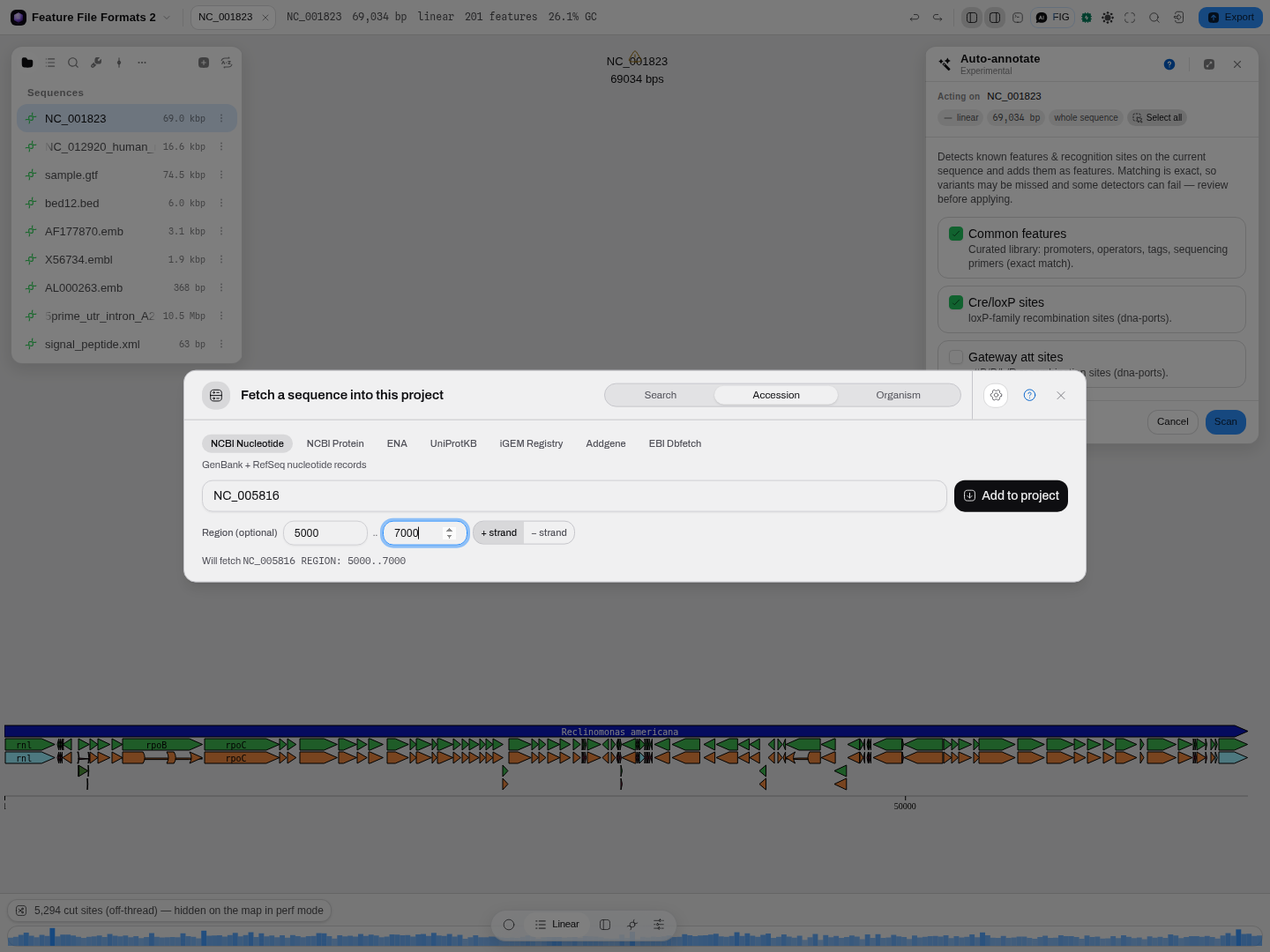1270x952 pixels.
Task: Open the options menu for AF177870.emb row
Action: [221, 232]
